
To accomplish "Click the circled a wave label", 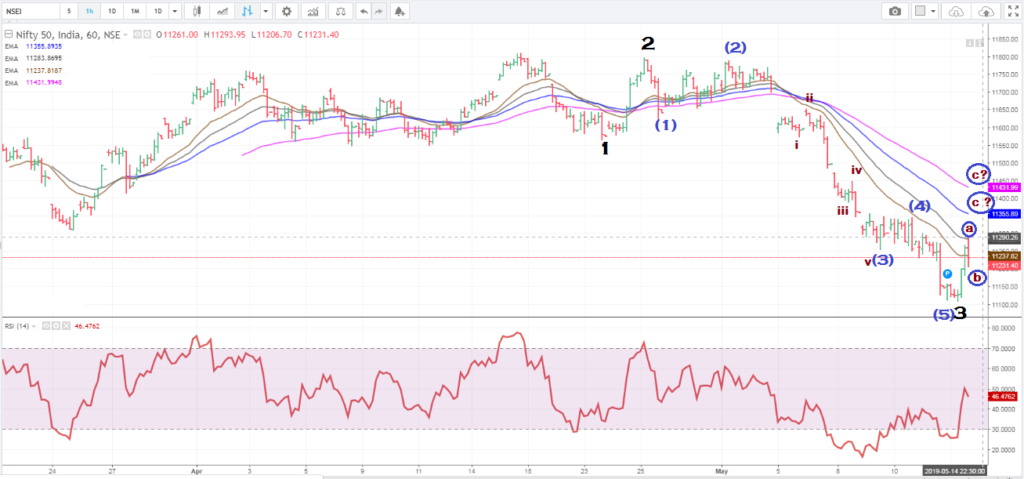I will pos(969,229).
